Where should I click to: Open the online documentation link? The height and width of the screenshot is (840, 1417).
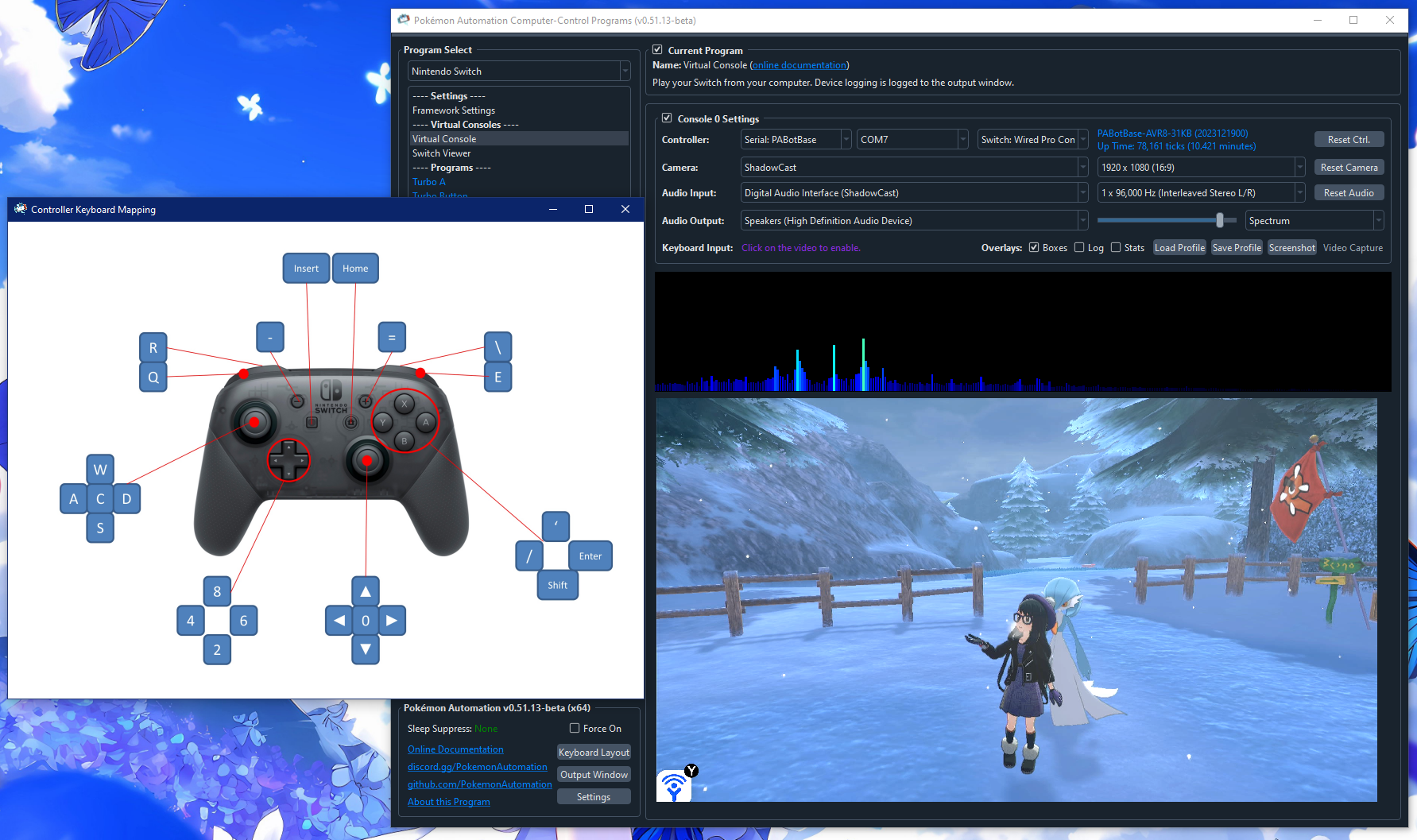pyautogui.click(x=799, y=65)
